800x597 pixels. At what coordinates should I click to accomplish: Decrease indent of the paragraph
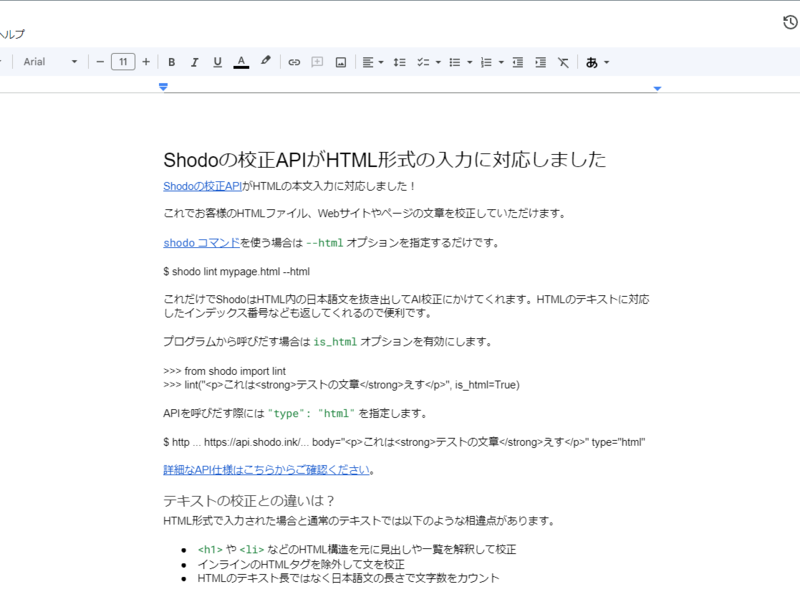[x=517, y=62]
